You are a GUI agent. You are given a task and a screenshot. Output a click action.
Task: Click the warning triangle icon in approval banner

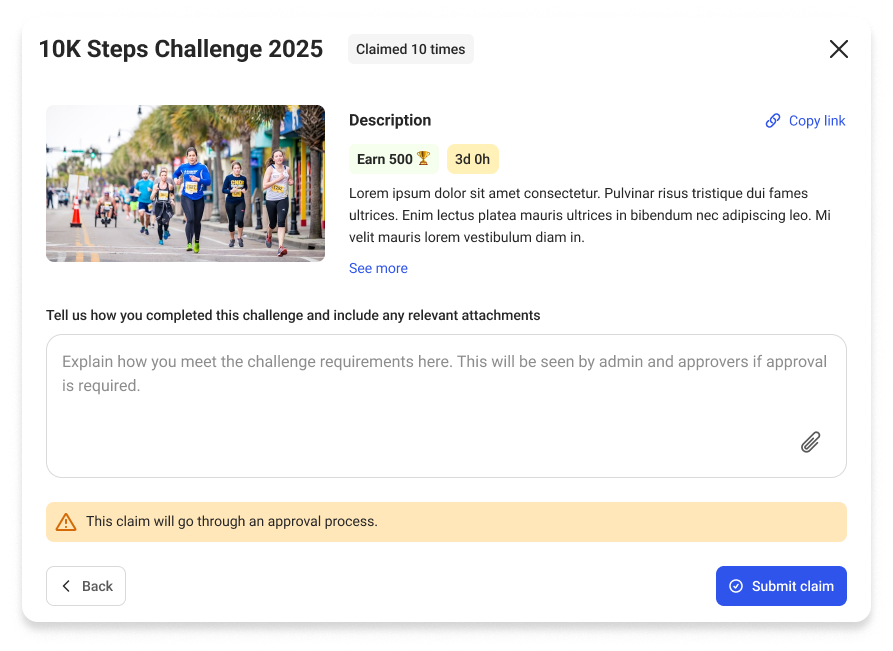(x=66, y=521)
